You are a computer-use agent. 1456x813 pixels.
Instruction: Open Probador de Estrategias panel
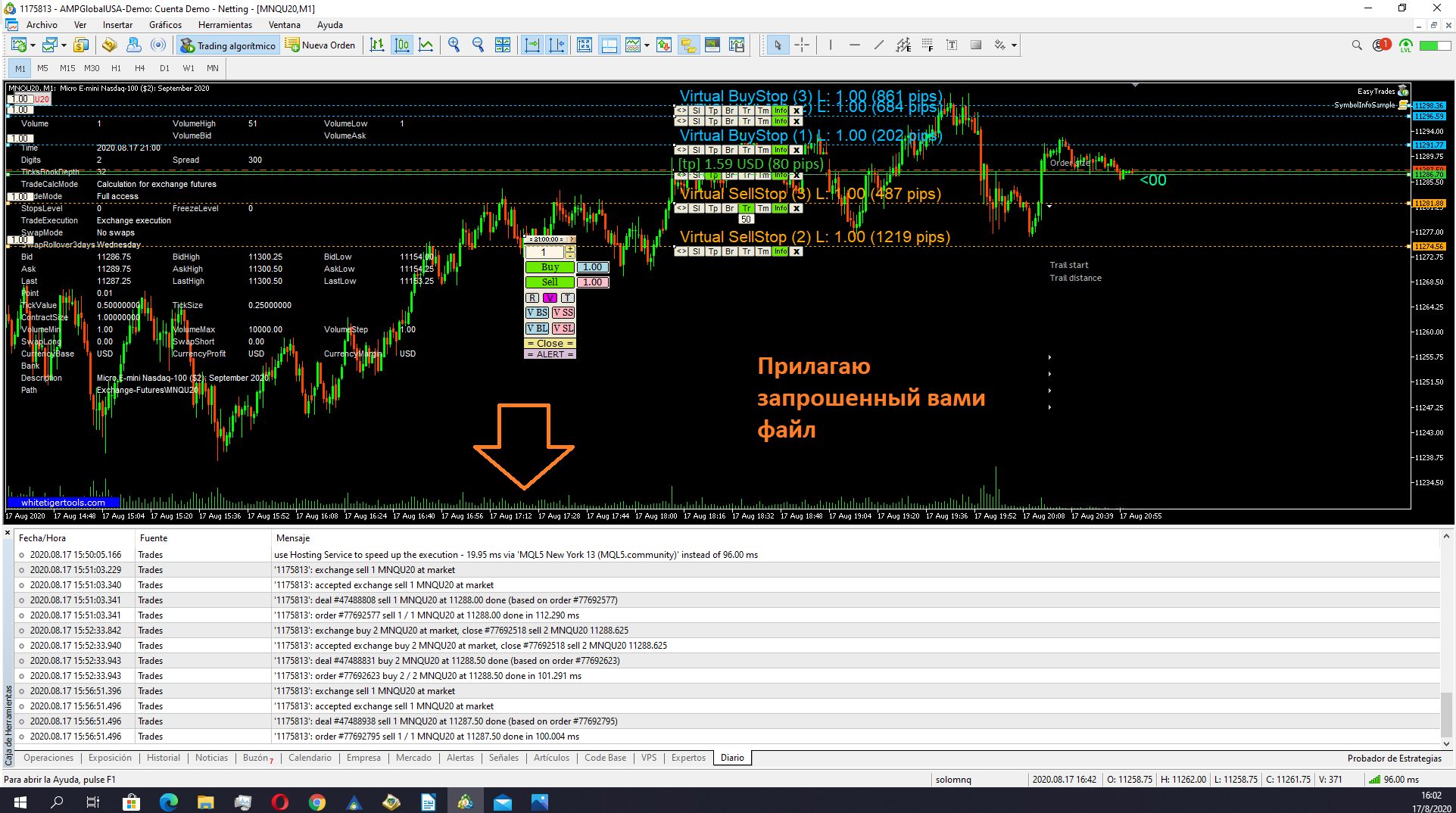1394,758
